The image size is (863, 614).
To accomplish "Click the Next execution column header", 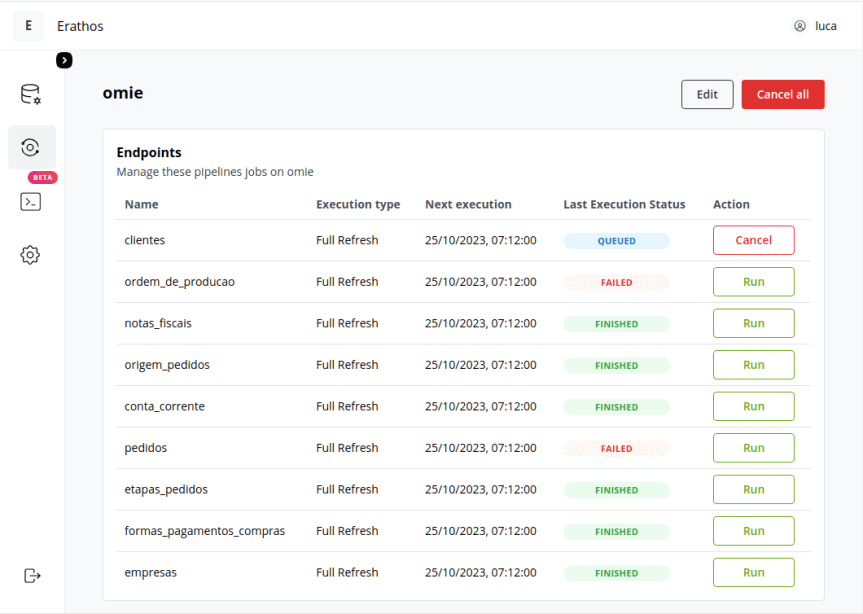I will click(468, 204).
